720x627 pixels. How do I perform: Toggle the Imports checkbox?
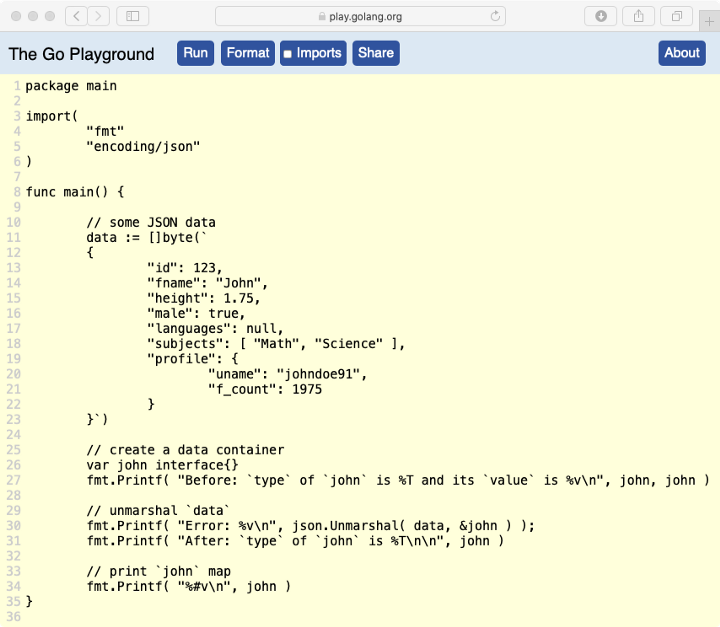(286, 53)
